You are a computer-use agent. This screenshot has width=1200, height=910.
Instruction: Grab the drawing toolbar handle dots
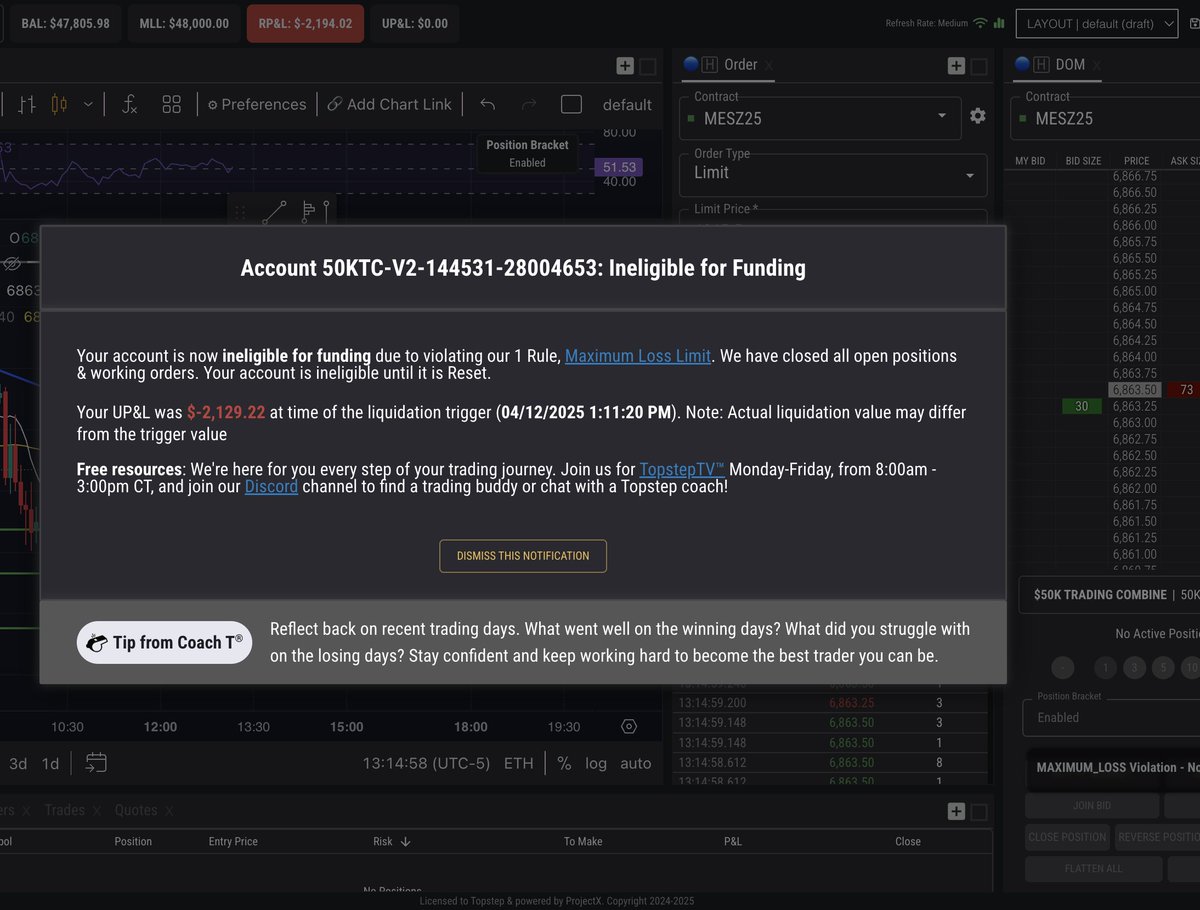click(x=240, y=212)
